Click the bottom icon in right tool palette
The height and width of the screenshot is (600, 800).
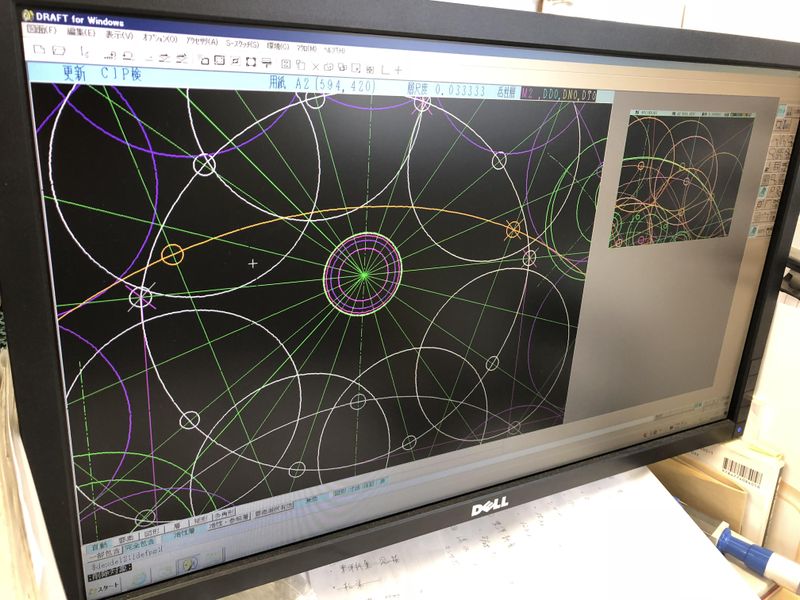[763, 227]
